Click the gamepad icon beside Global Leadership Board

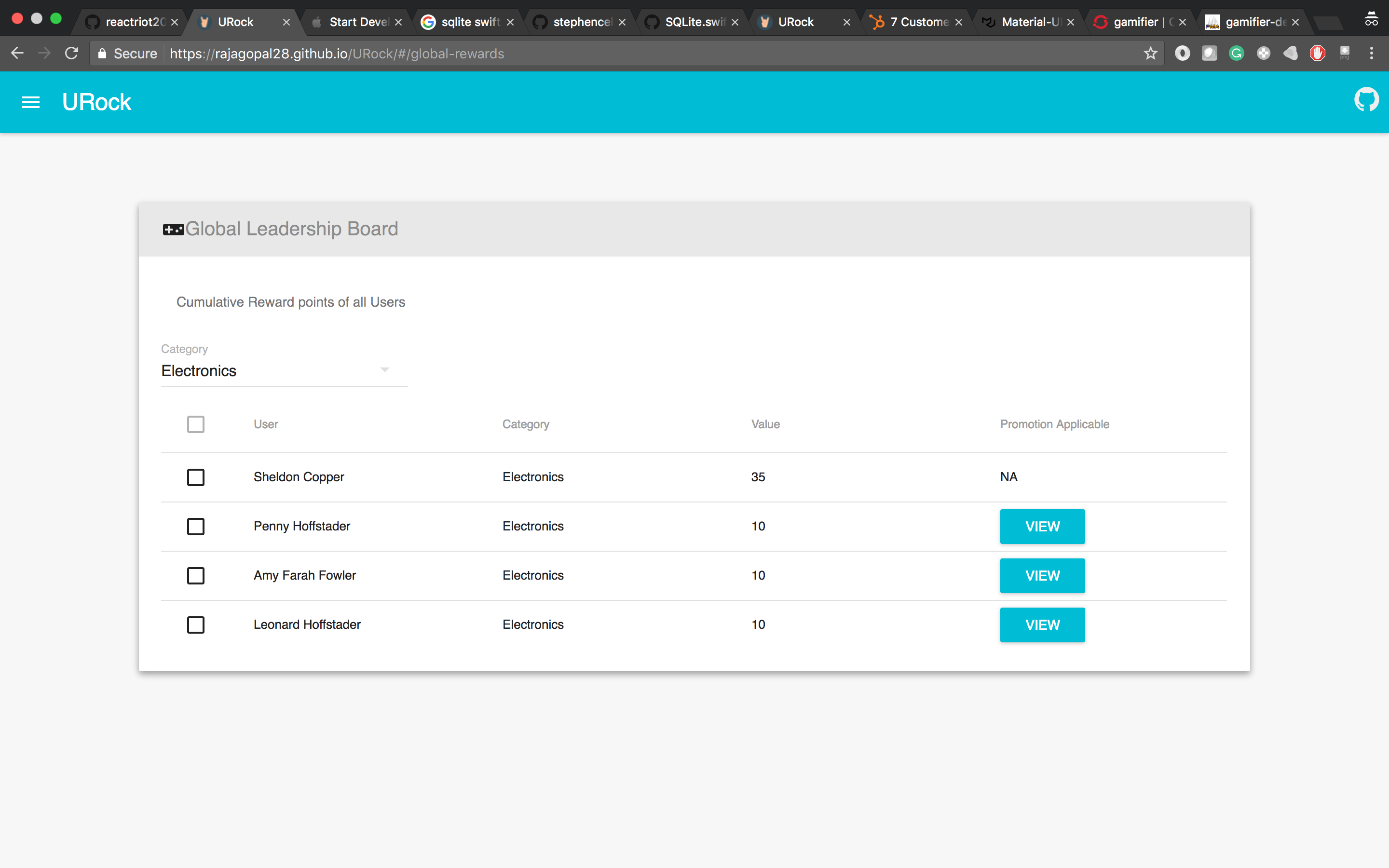(173, 230)
